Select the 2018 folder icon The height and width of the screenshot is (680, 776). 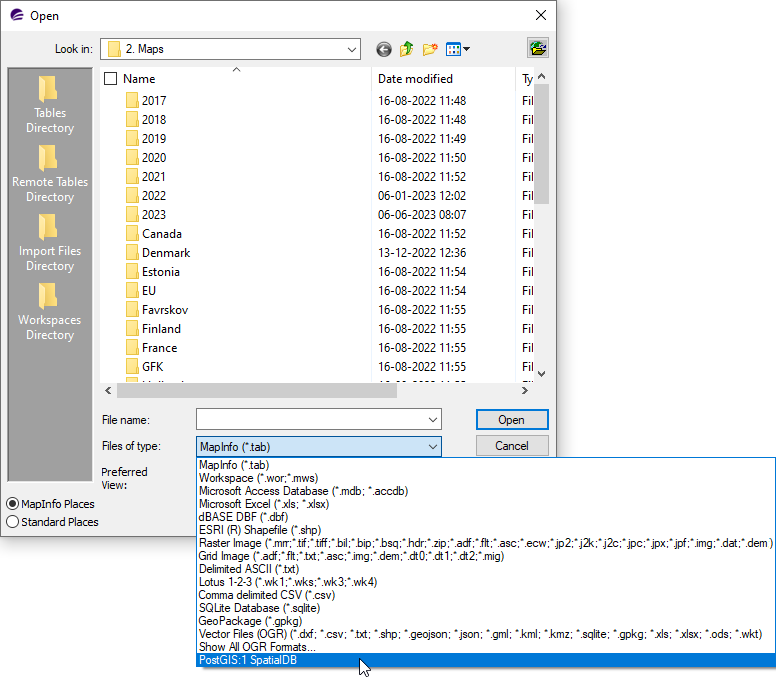[x=132, y=119]
